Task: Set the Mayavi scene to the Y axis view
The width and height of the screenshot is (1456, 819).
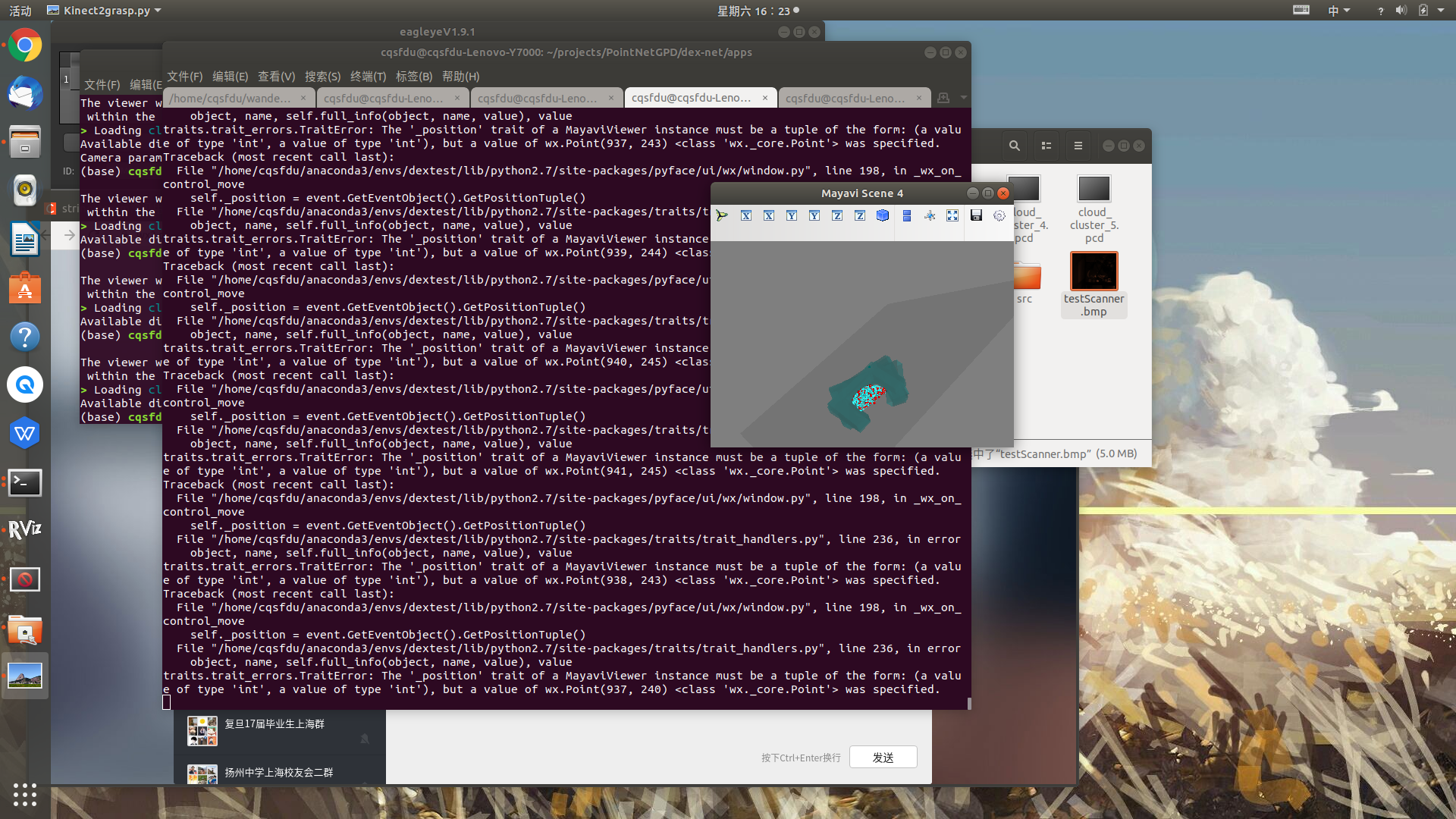Action: [x=791, y=215]
